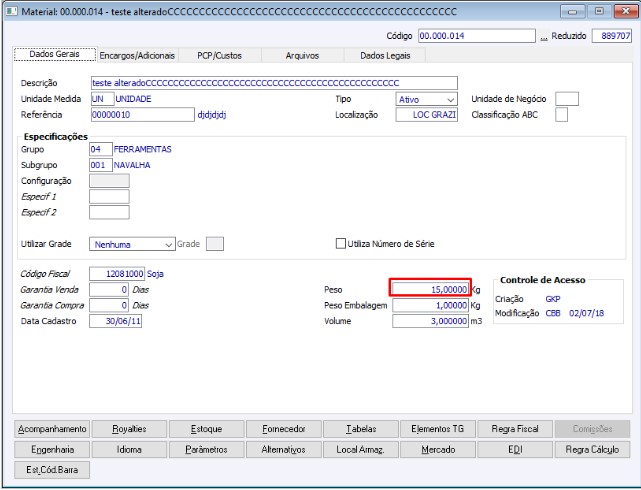Click the NAVALHA subgroup name text
Image resolution: width=641 pixels, height=490 pixels.
tap(132, 165)
